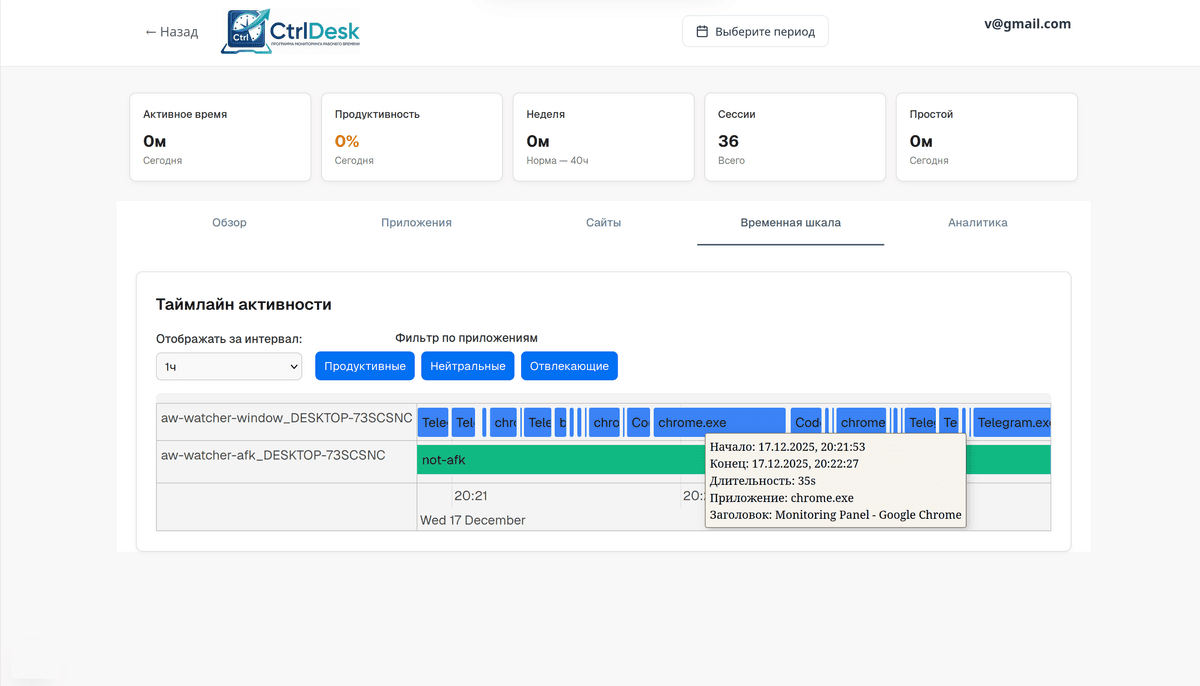The height and width of the screenshot is (686, 1200).
Task: Select the wide chrome.exe timeline block
Action: coord(719,422)
